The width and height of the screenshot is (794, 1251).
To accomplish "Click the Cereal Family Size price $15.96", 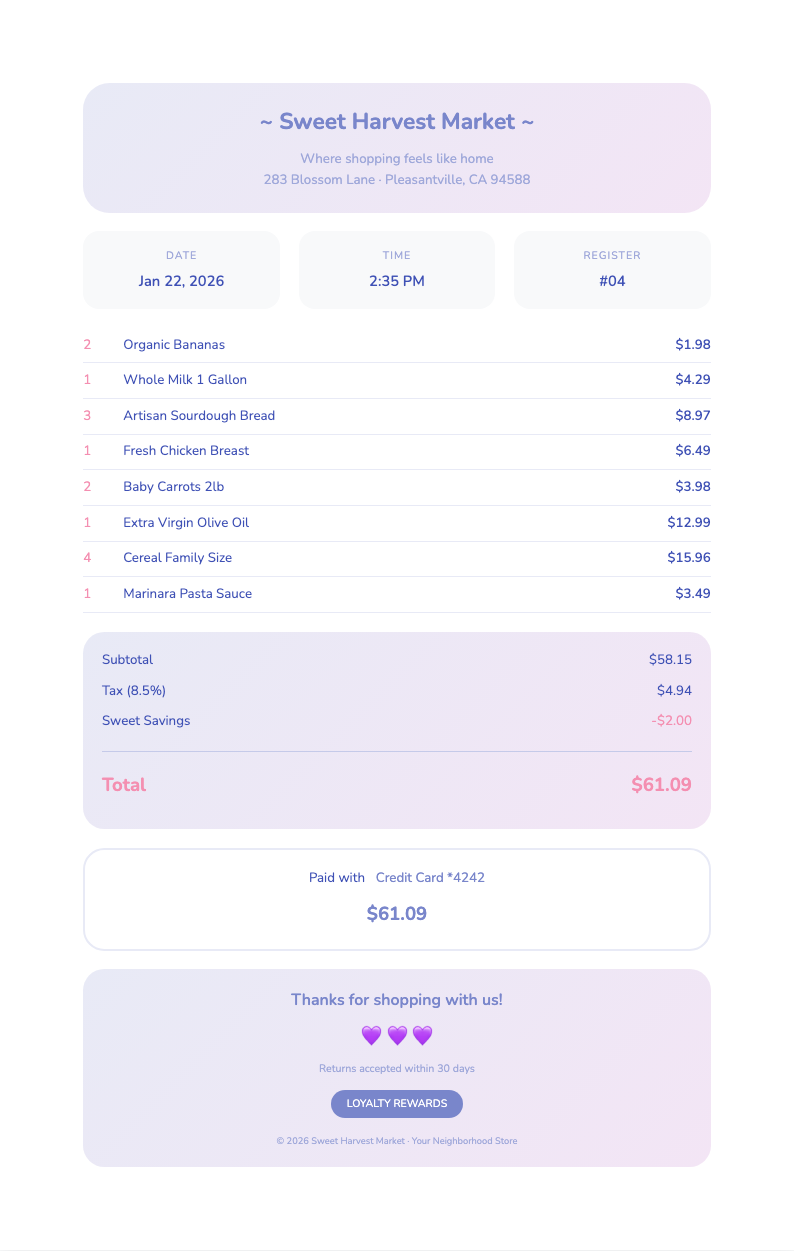I will (689, 558).
